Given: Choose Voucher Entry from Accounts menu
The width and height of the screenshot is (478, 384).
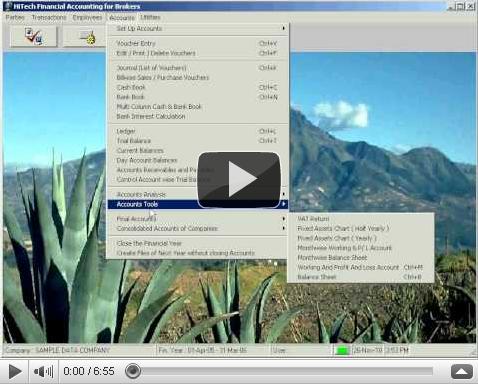Looking at the screenshot, I should tap(198, 43).
